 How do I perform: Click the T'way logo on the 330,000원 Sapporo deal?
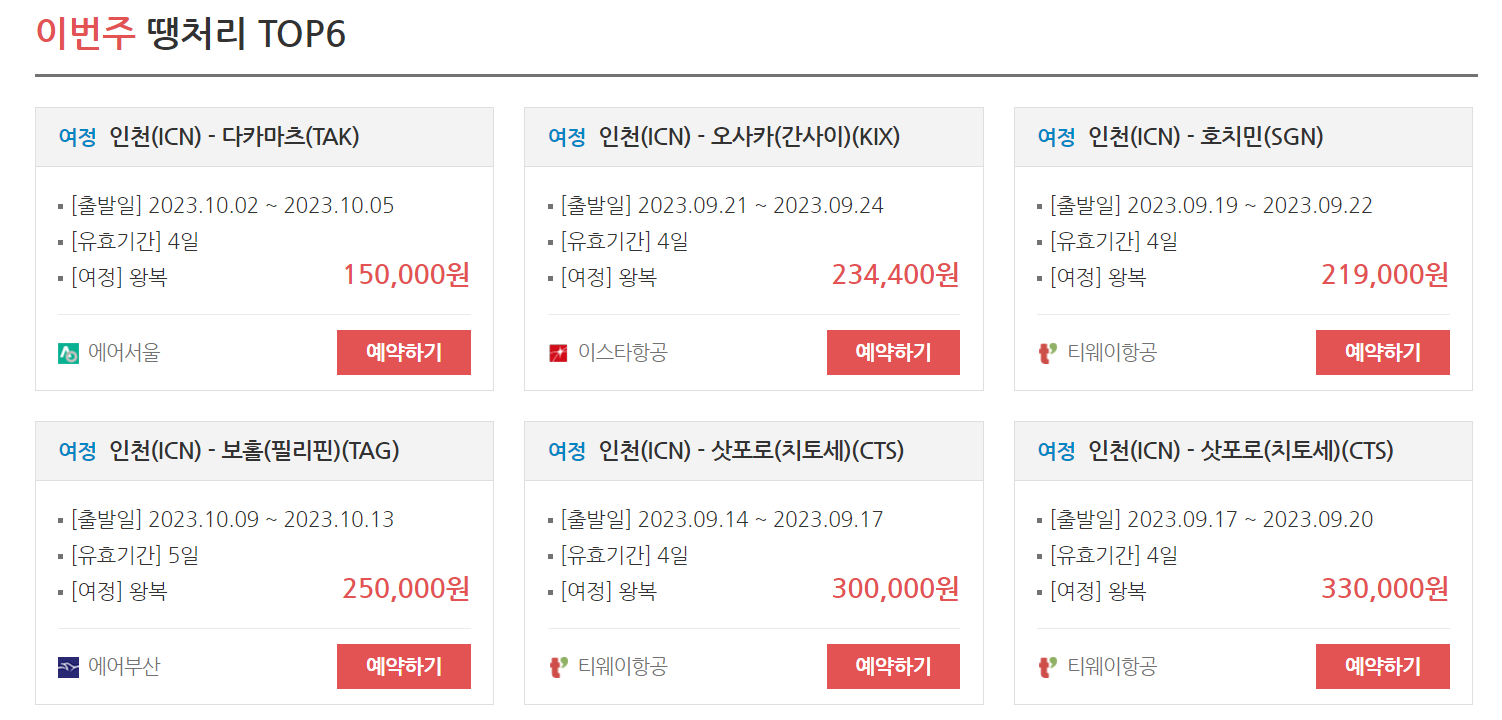(1046, 666)
